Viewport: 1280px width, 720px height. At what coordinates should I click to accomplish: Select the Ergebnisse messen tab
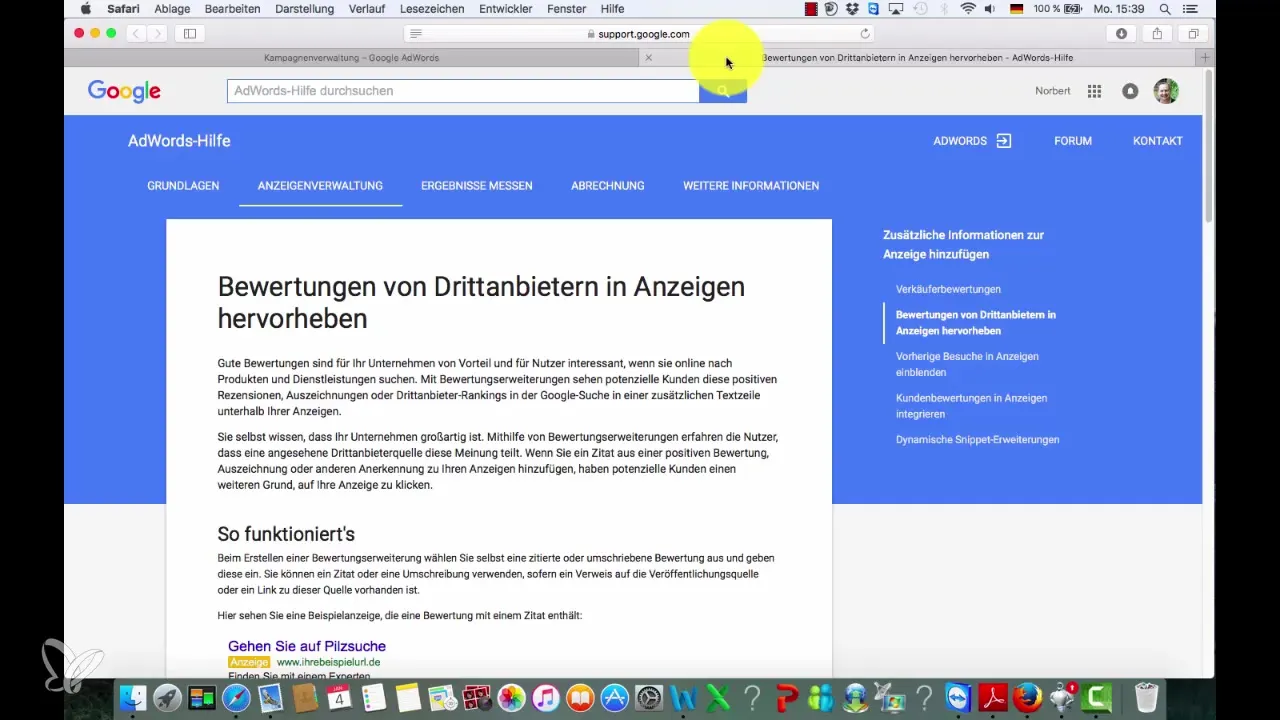(477, 186)
